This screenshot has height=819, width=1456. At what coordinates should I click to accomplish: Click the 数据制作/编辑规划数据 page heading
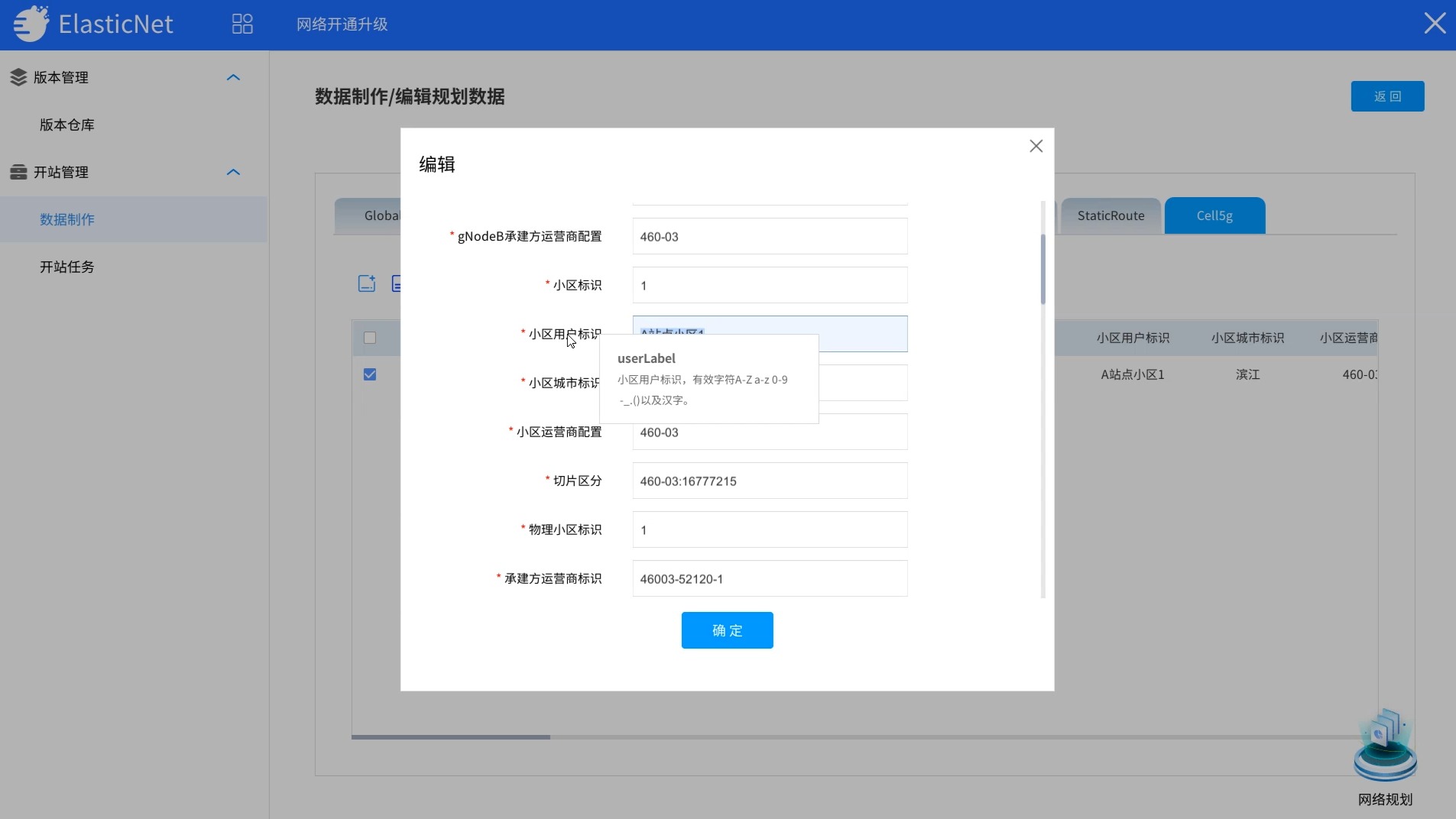click(410, 96)
